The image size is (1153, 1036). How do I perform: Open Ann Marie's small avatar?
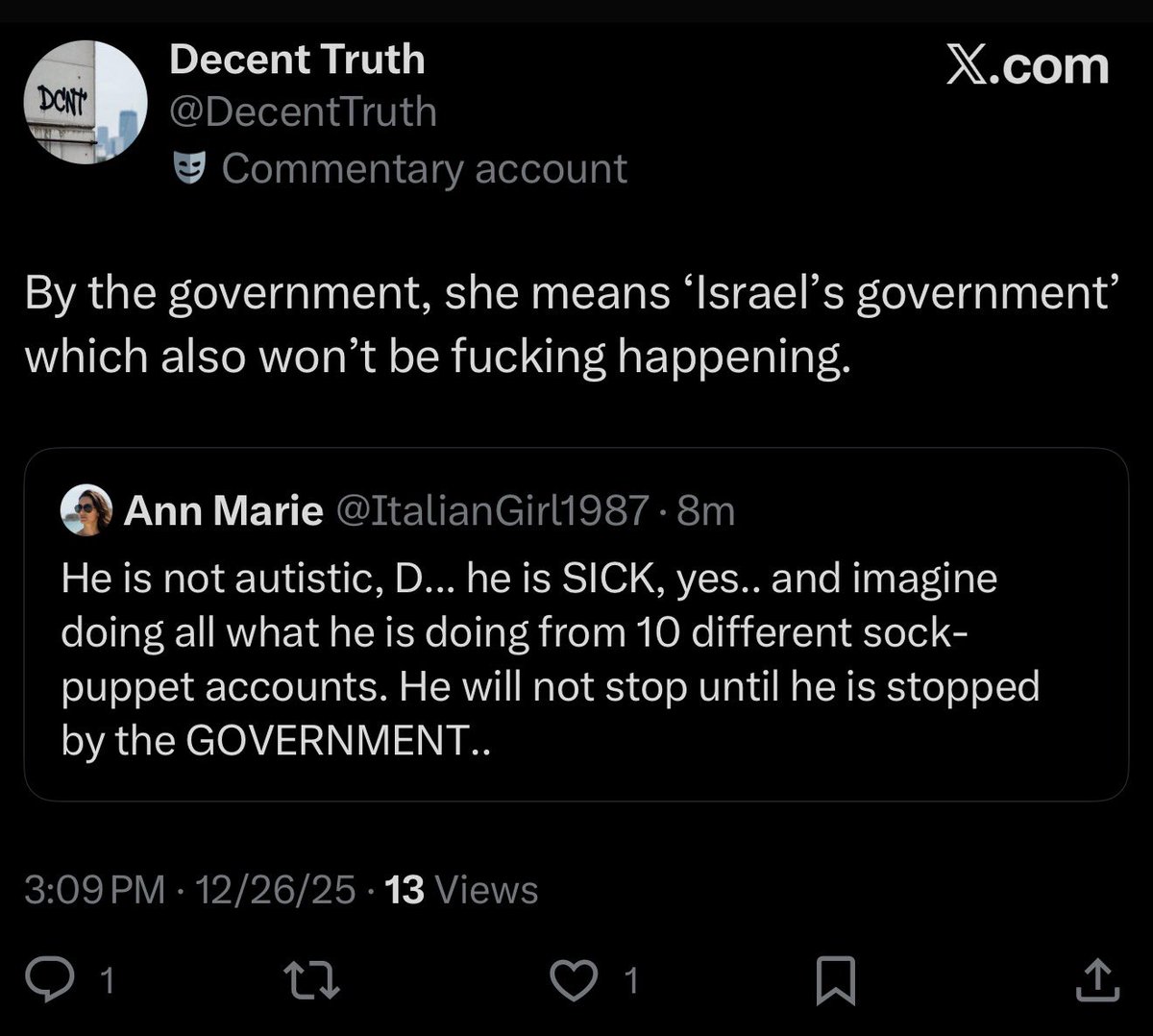pos(87,509)
